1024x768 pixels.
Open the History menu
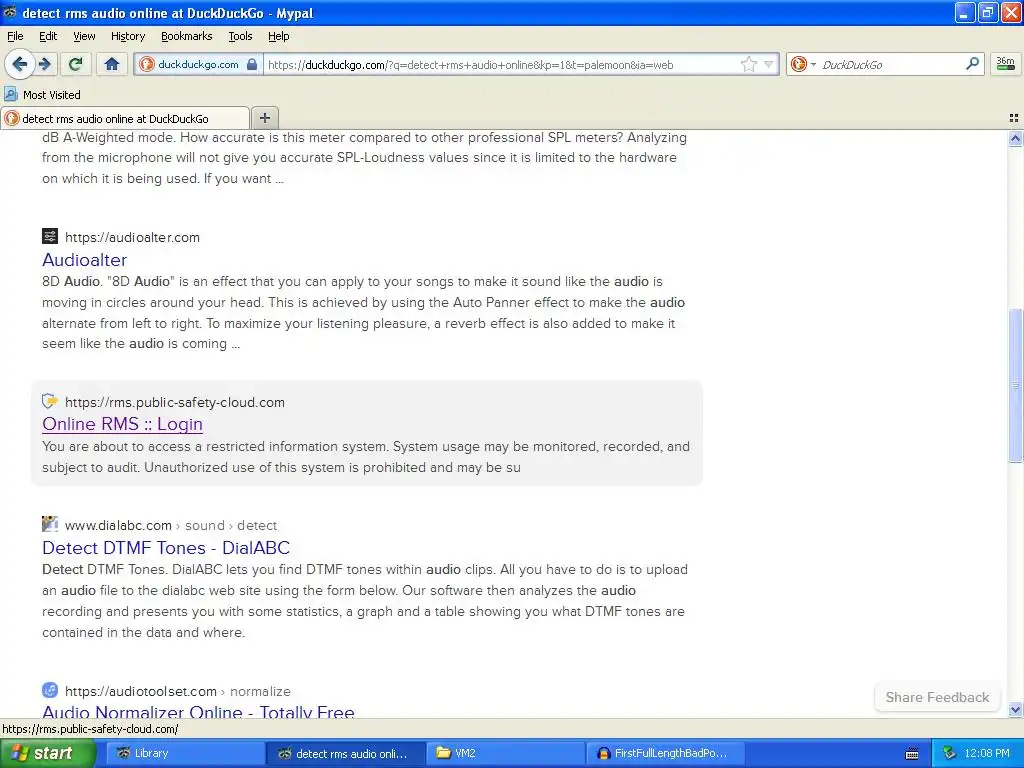127,36
